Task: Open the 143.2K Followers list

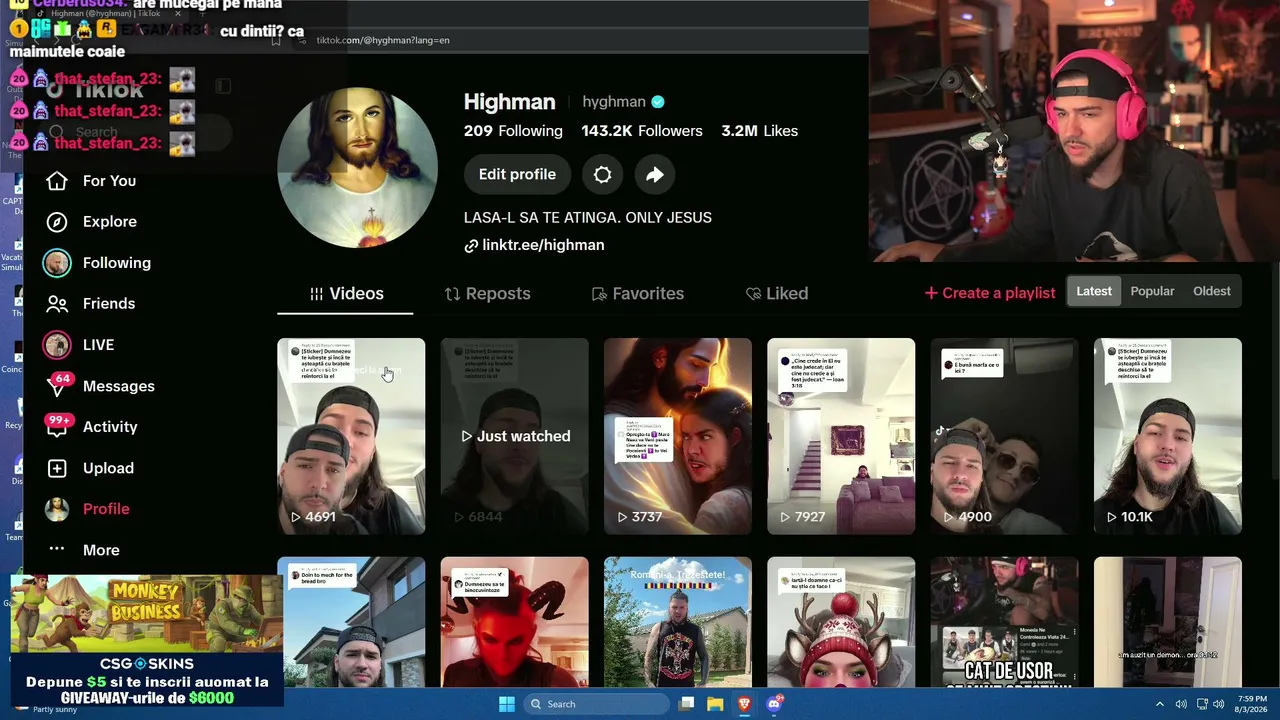Action: click(642, 131)
